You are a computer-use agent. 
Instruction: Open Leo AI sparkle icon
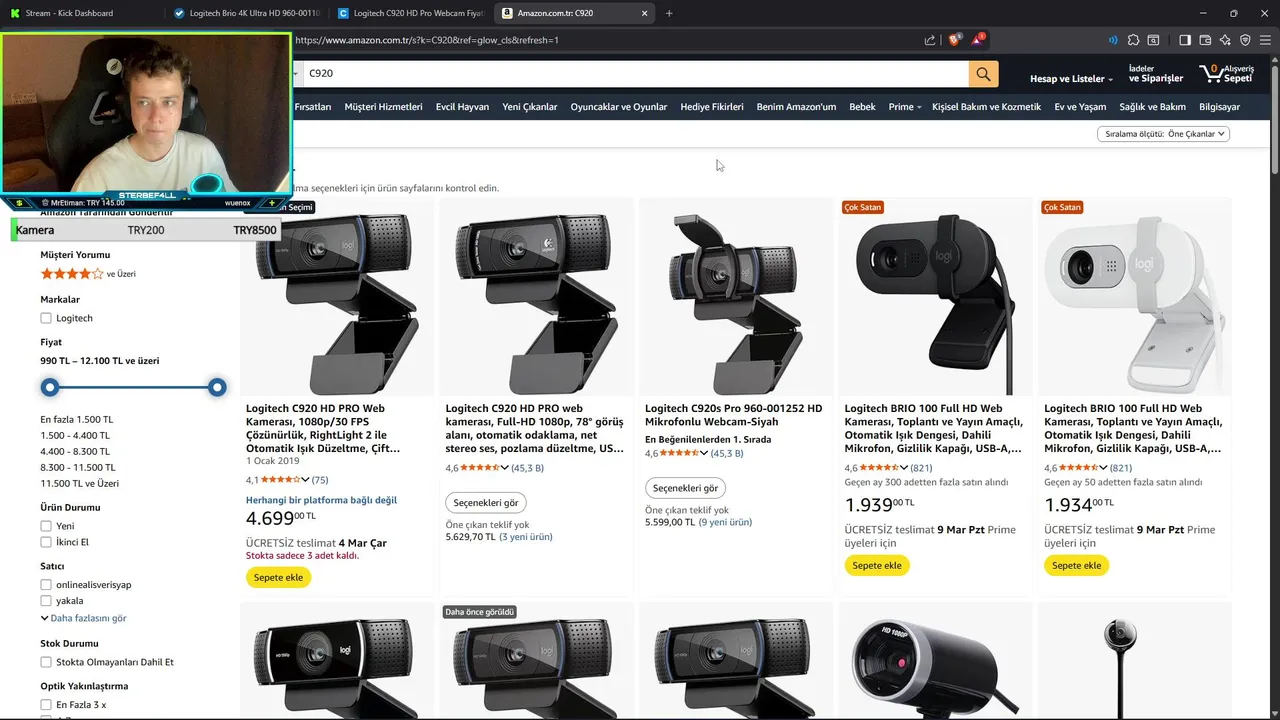[x=1225, y=40]
